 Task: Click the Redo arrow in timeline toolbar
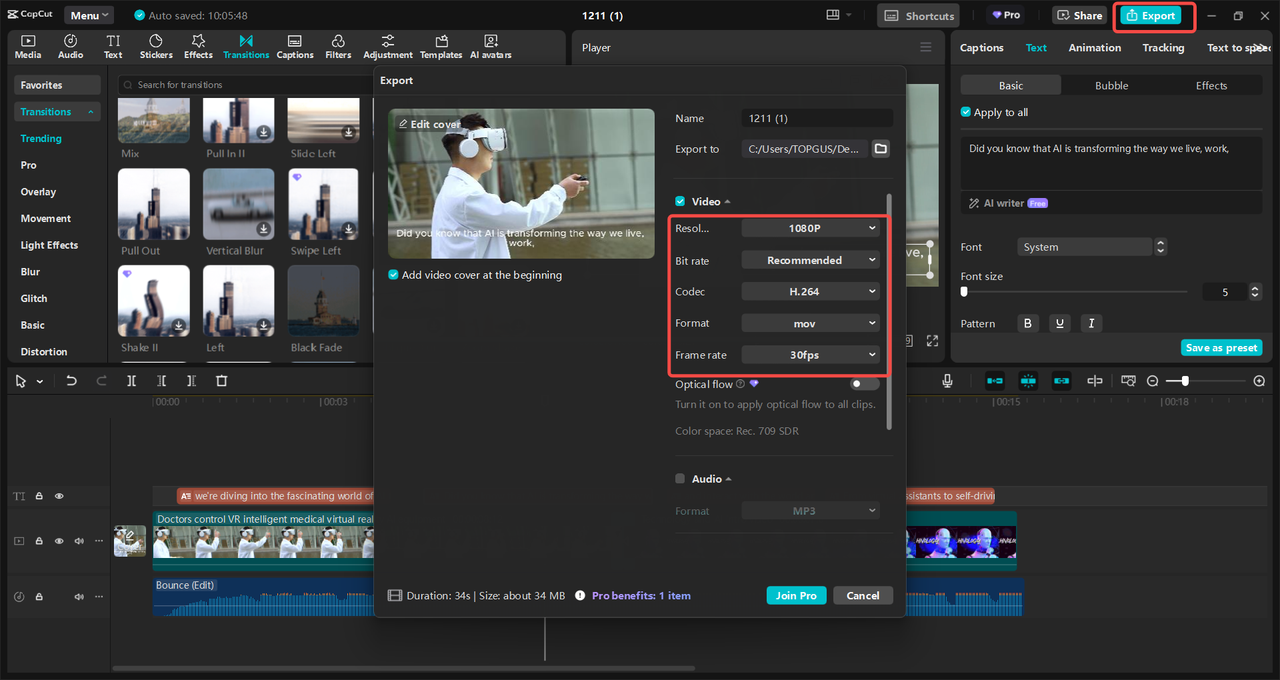101,381
